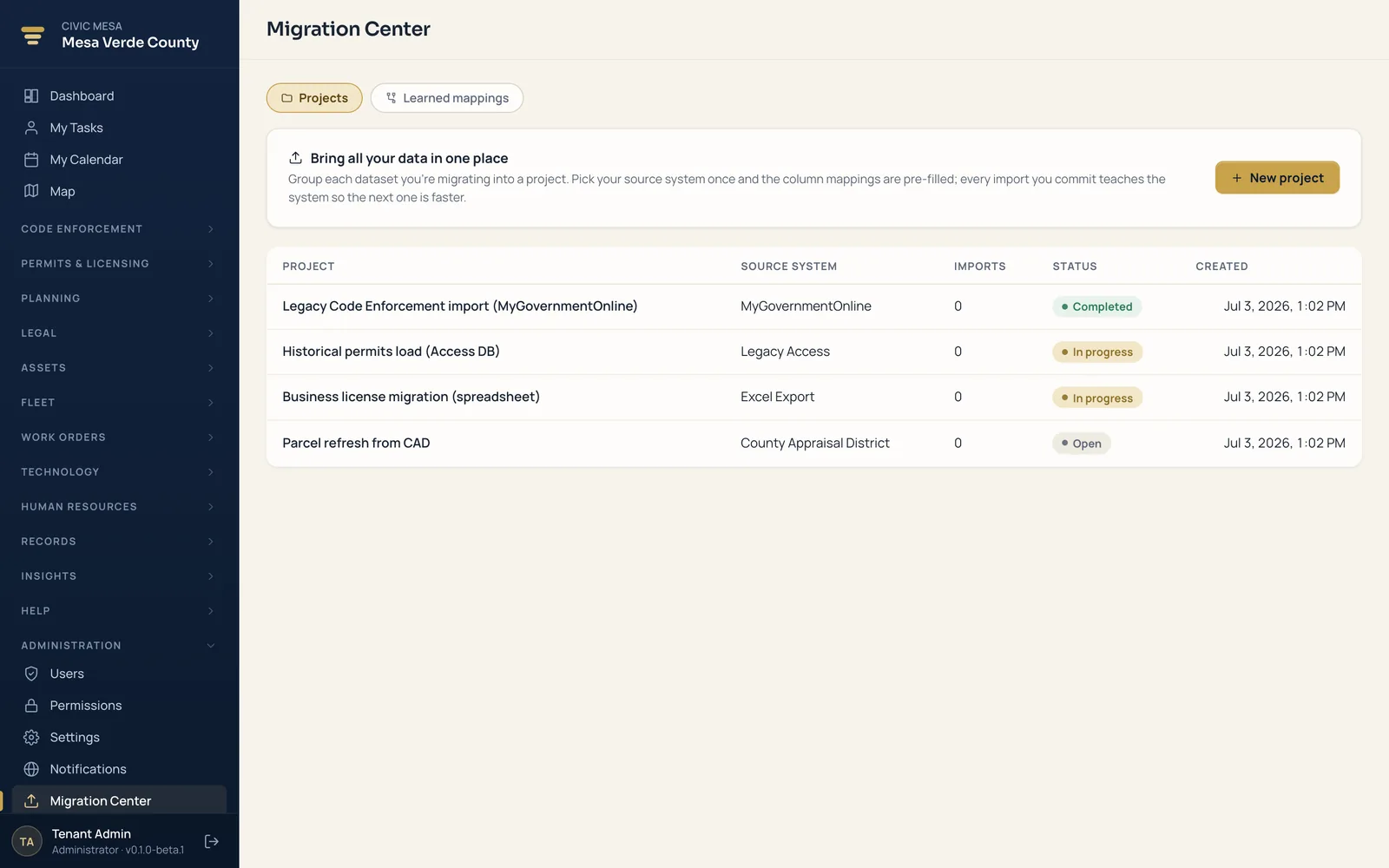This screenshot has width=1389, height=868.
Task: Click the Civic Mesa logo icon
Action: click(32, 35)
